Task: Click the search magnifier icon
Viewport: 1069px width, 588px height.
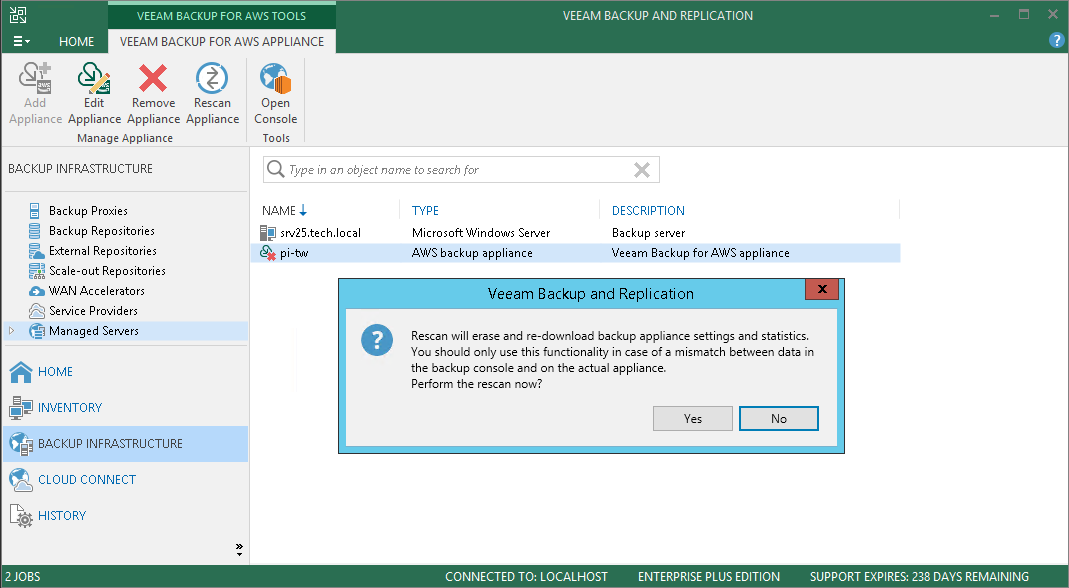Action: point(275,169)
